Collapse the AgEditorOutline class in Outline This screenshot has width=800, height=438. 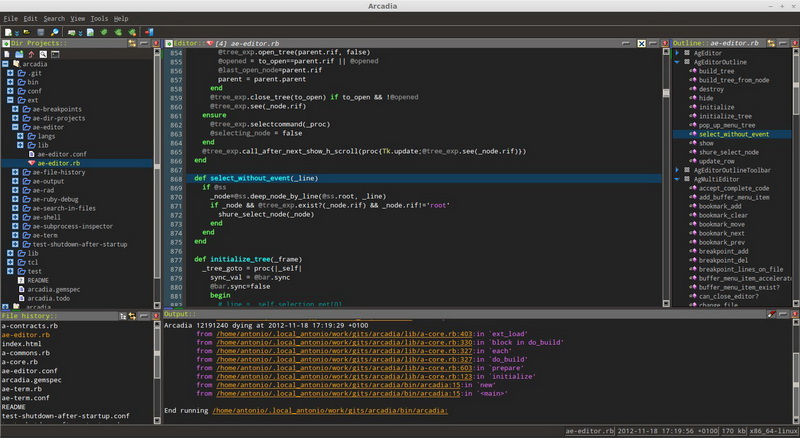[677, 62]
